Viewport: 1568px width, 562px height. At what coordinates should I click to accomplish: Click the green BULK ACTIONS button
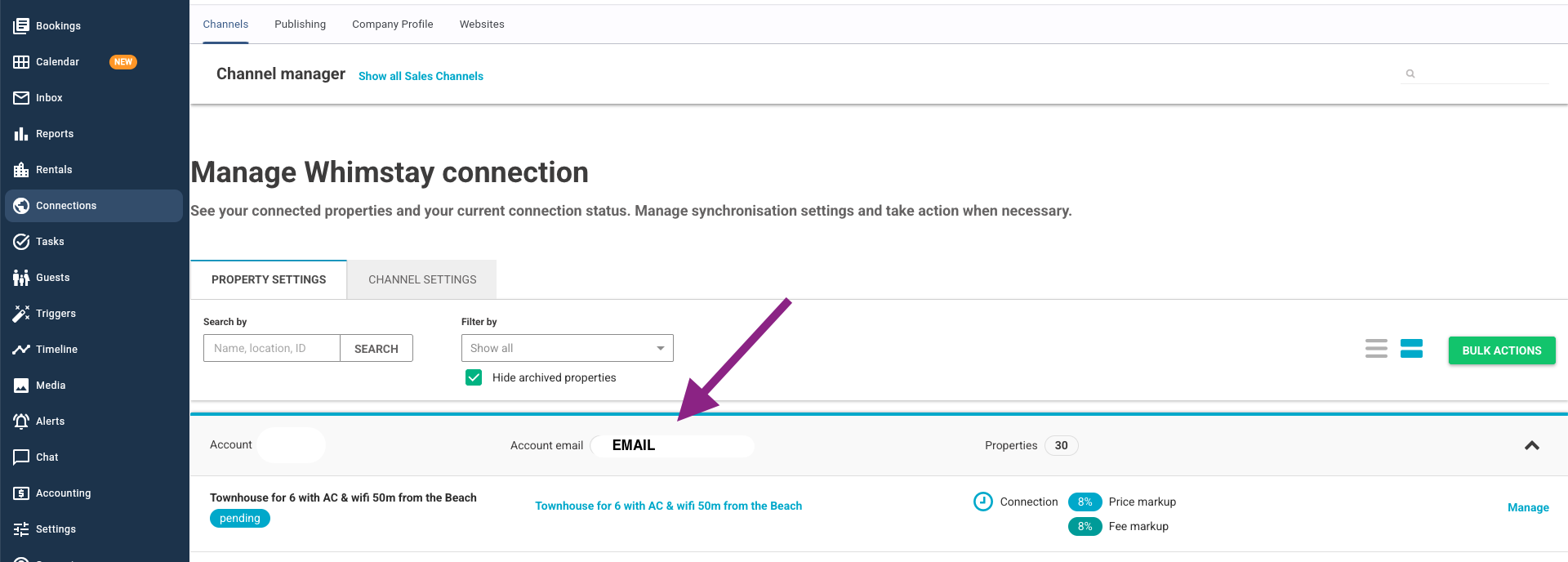click(x=1502, y=350)
